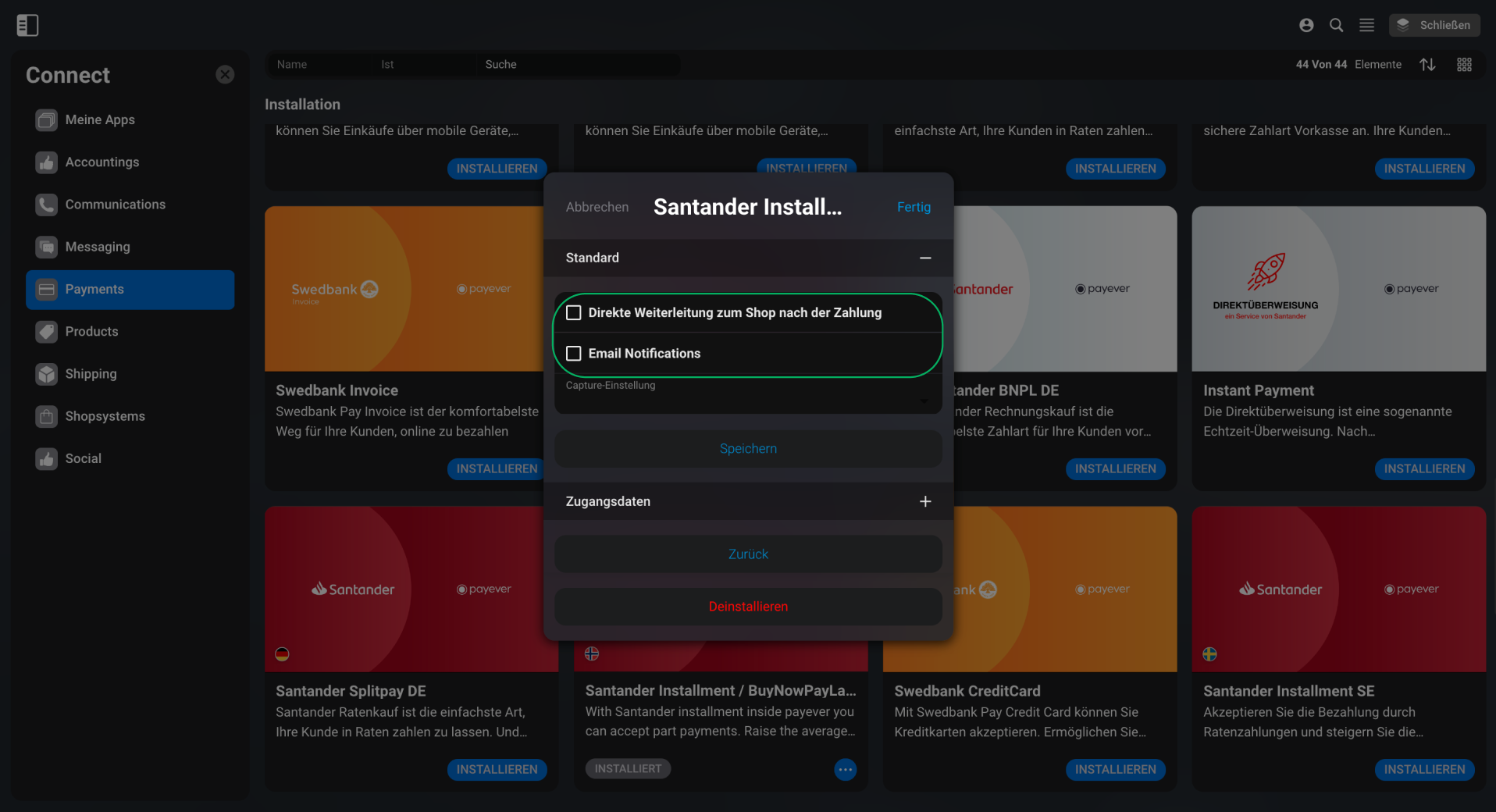This screenshot has width=1496, height=812.
Task: Open Capture-Einstellung dropdown
Action: coord(748,395)
